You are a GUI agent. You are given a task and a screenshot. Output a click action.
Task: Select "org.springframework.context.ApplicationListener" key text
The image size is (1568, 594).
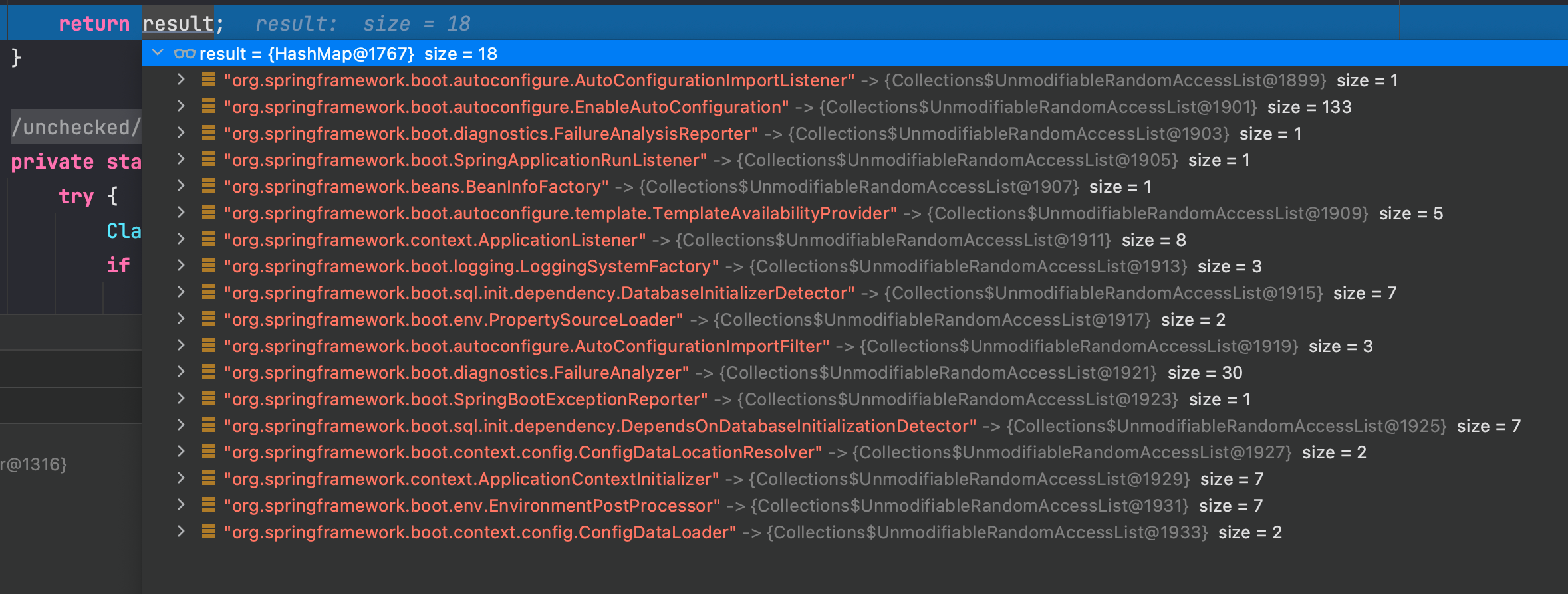coord(435,240)
